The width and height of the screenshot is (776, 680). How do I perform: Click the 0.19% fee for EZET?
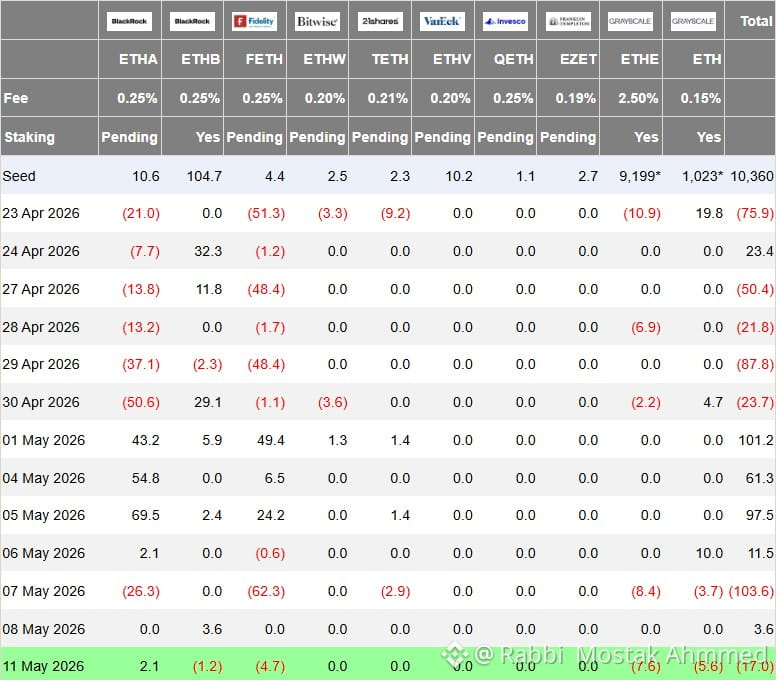tap(576, 98)
